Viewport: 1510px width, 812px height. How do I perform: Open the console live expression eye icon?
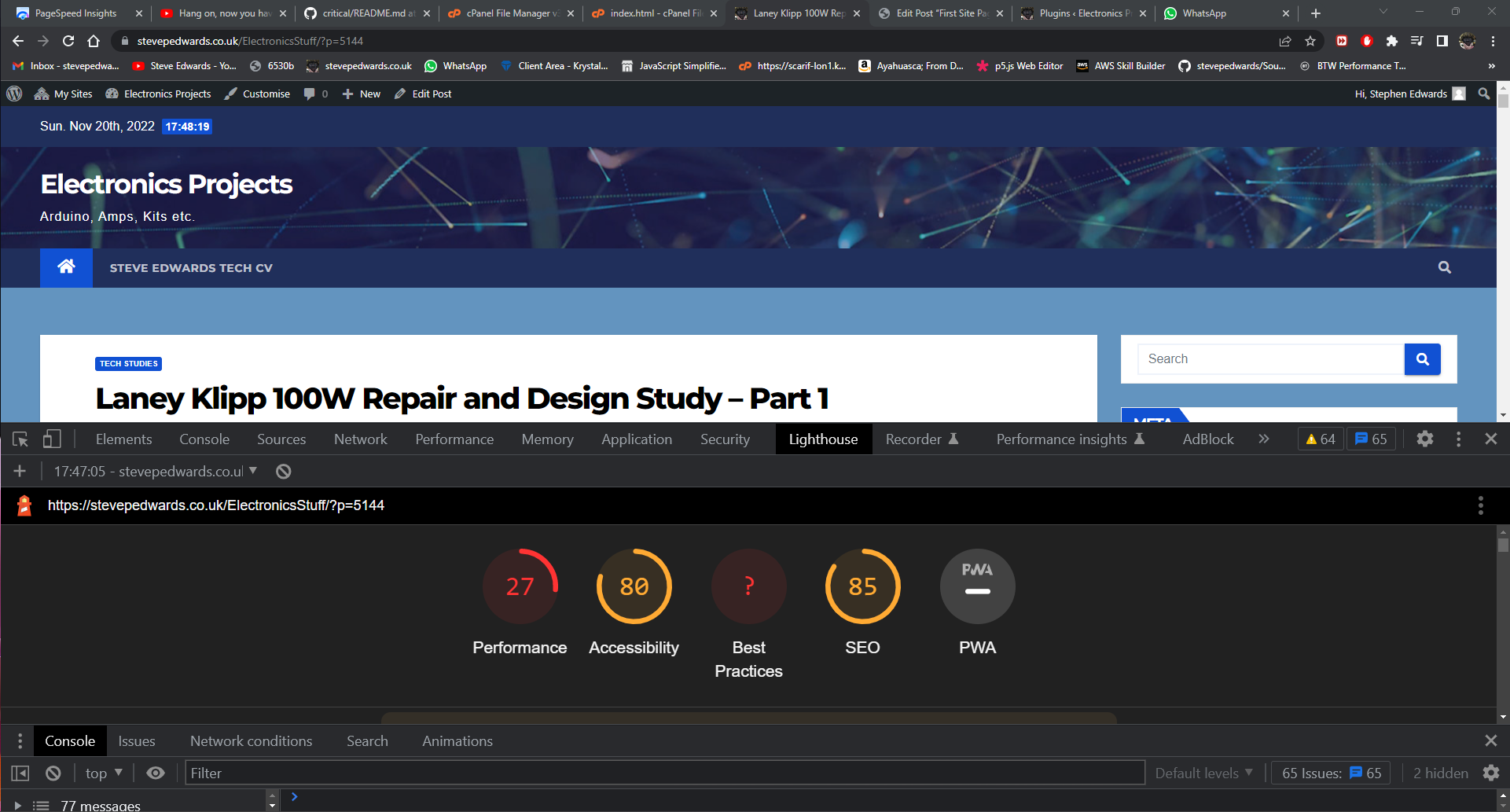(x=156, y=773)
